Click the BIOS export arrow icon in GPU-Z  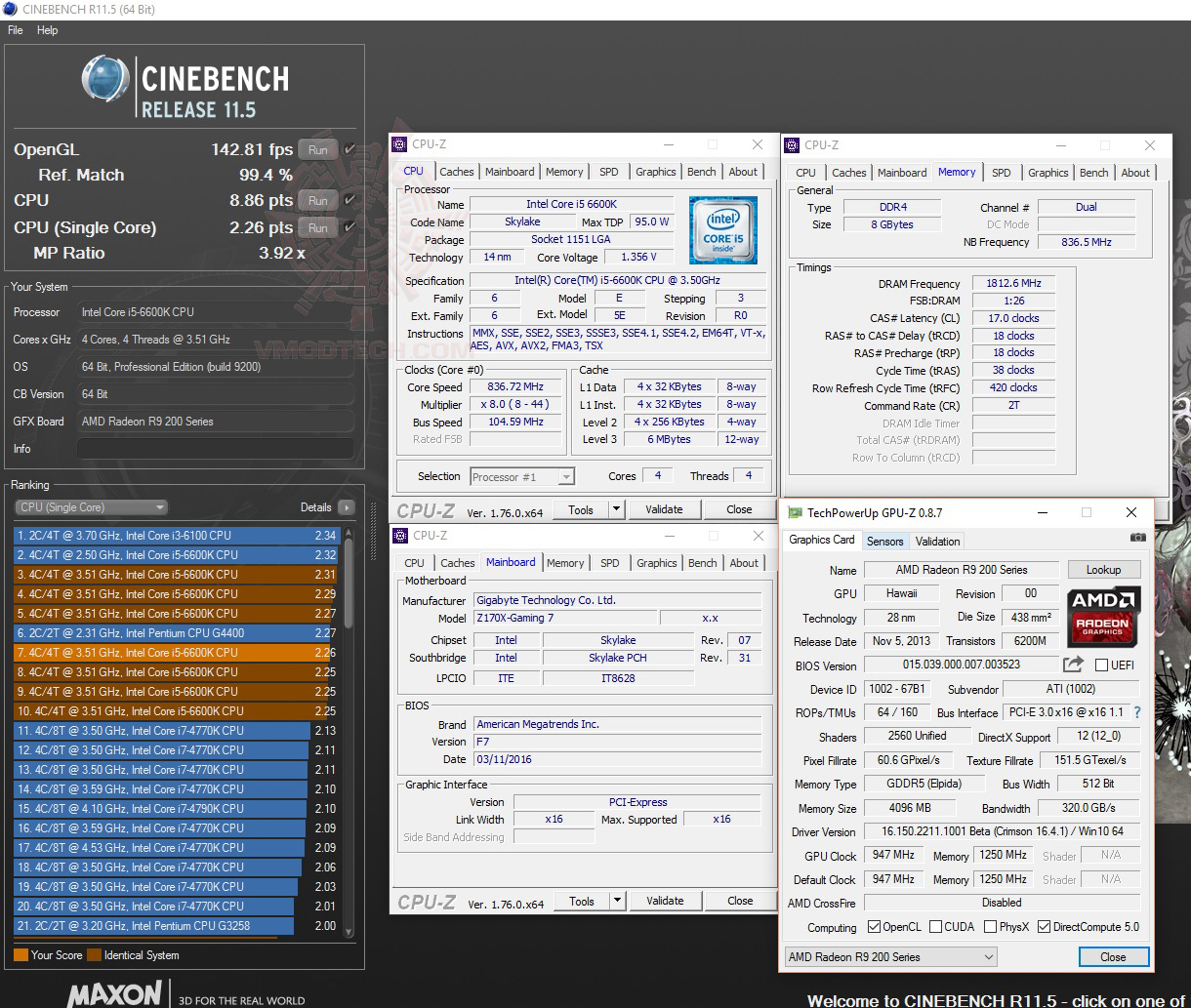1073,665
